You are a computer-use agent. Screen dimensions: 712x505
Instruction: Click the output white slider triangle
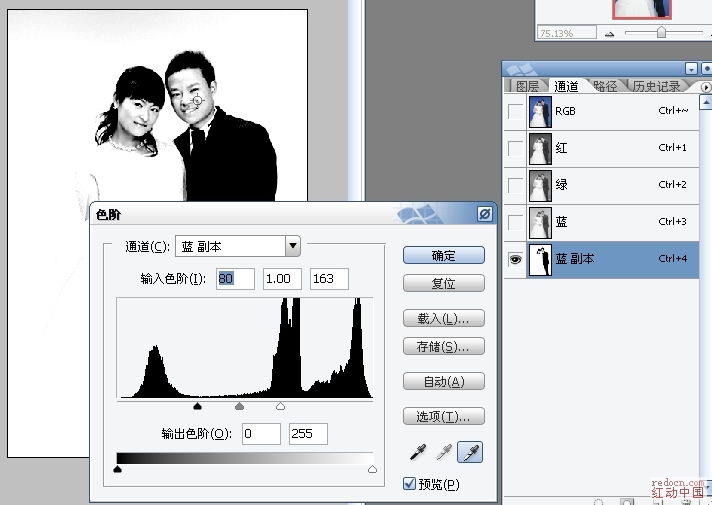(x=372, y=469)
